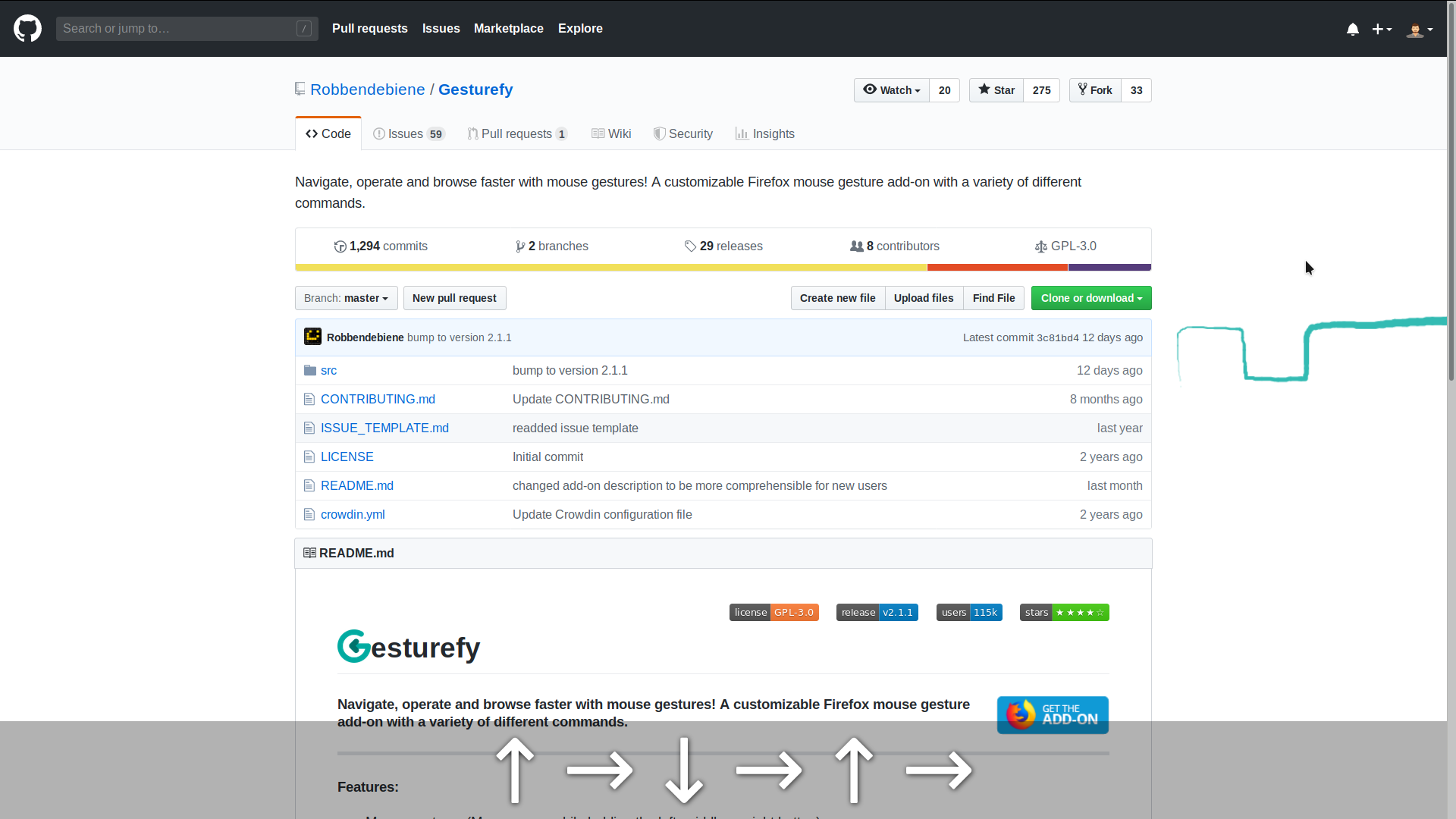Open the '1,294 commits' link
This screenshot has height=819, width=1456.
click(381, 246)
